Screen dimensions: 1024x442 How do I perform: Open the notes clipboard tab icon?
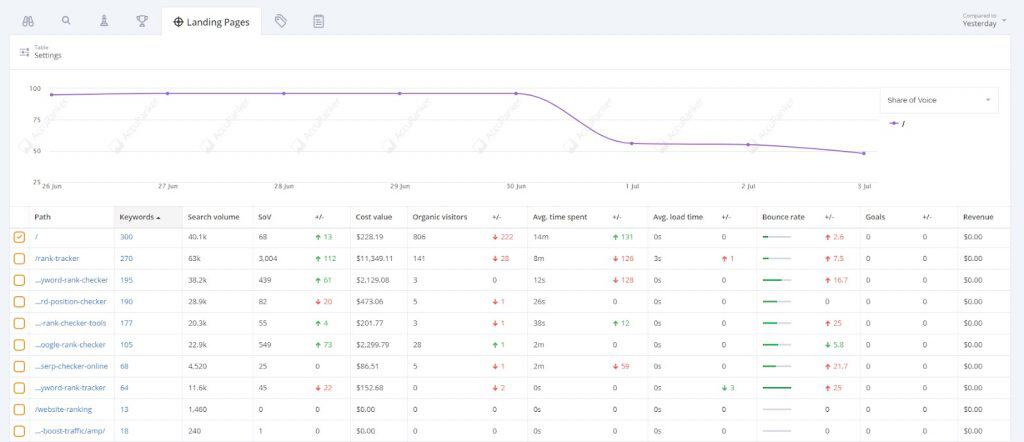point(318,21)
